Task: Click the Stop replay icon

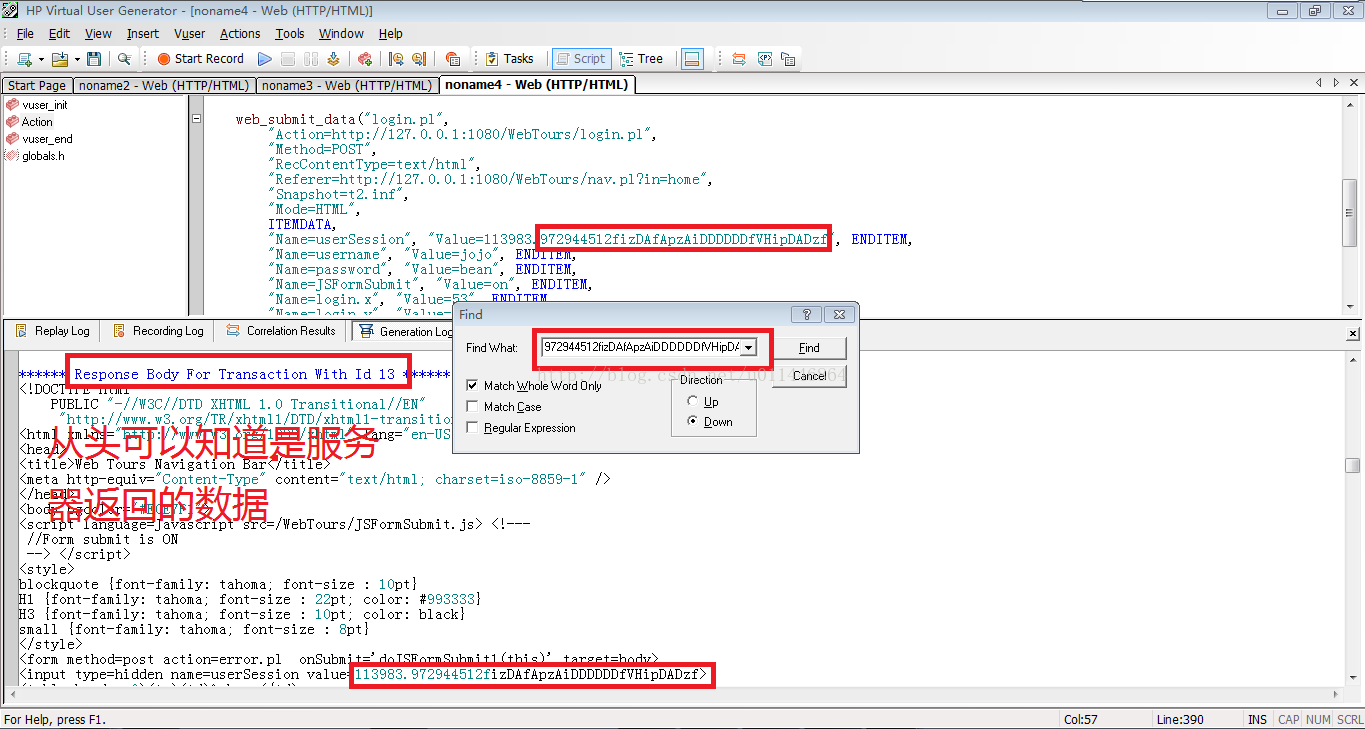Action: pyautogui.click(x=288, y=59)
